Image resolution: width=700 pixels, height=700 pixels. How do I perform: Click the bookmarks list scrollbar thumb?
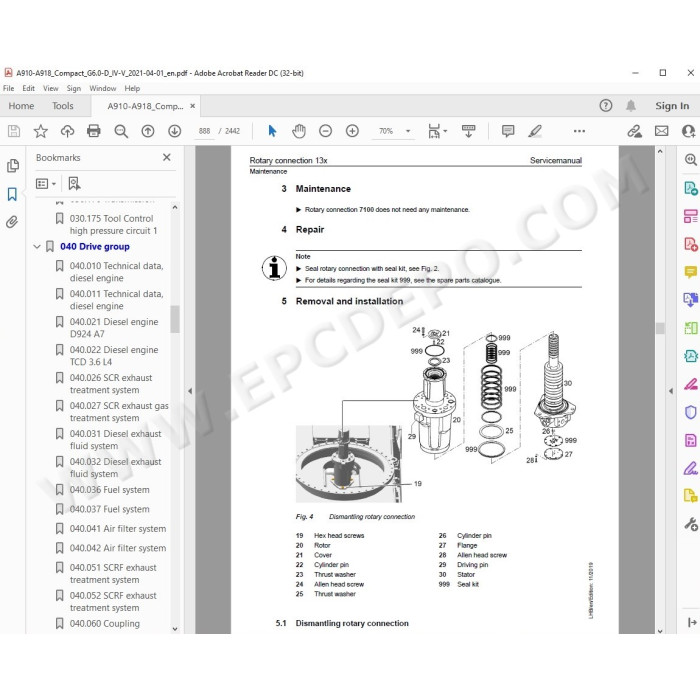tap(175, 319)
